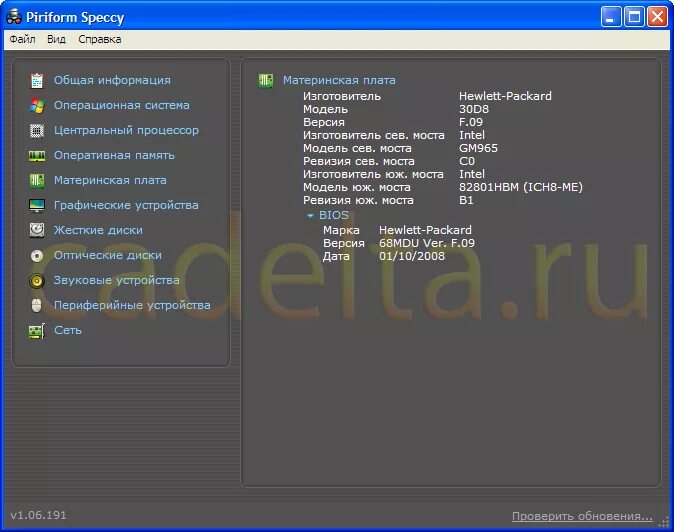The height and width of the screenshot is (532, 674).
Task: Click the BIOS version 68MDU Ver. F.09
Action: pyautogui.click(x=427, y=243)
